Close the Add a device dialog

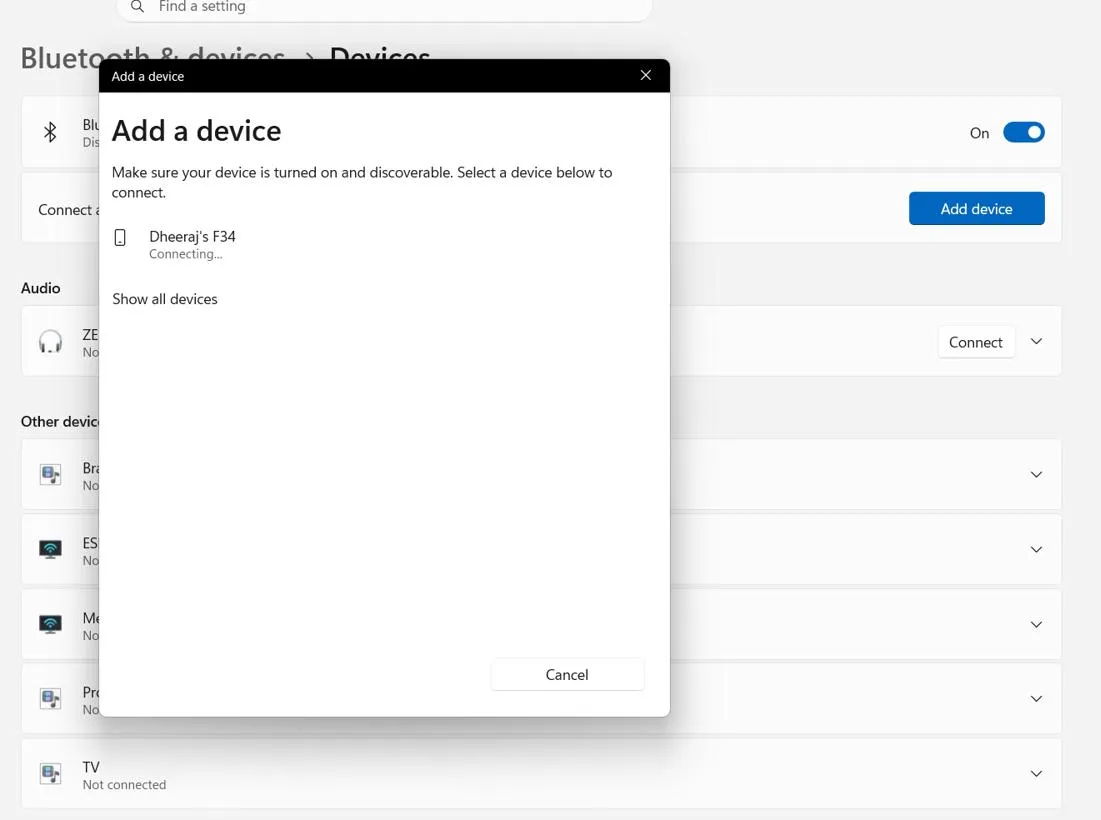645,75
